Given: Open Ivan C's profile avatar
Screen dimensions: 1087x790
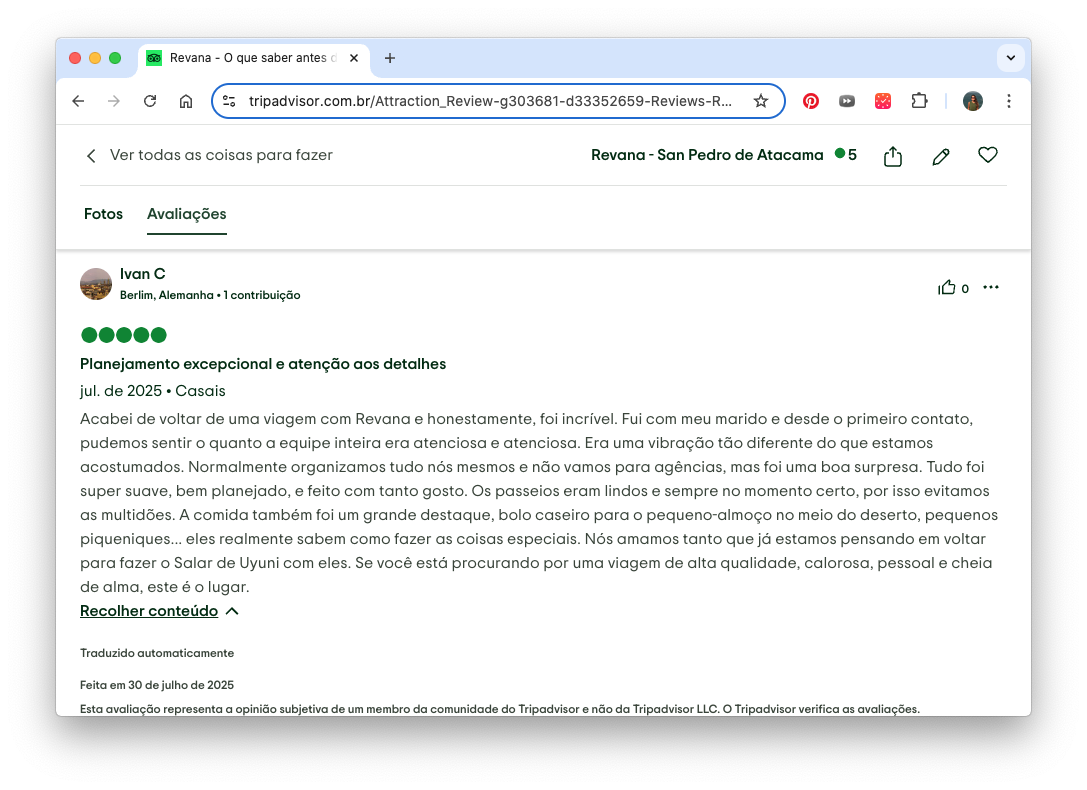Looking at the screenshot, I should (96, 284).
